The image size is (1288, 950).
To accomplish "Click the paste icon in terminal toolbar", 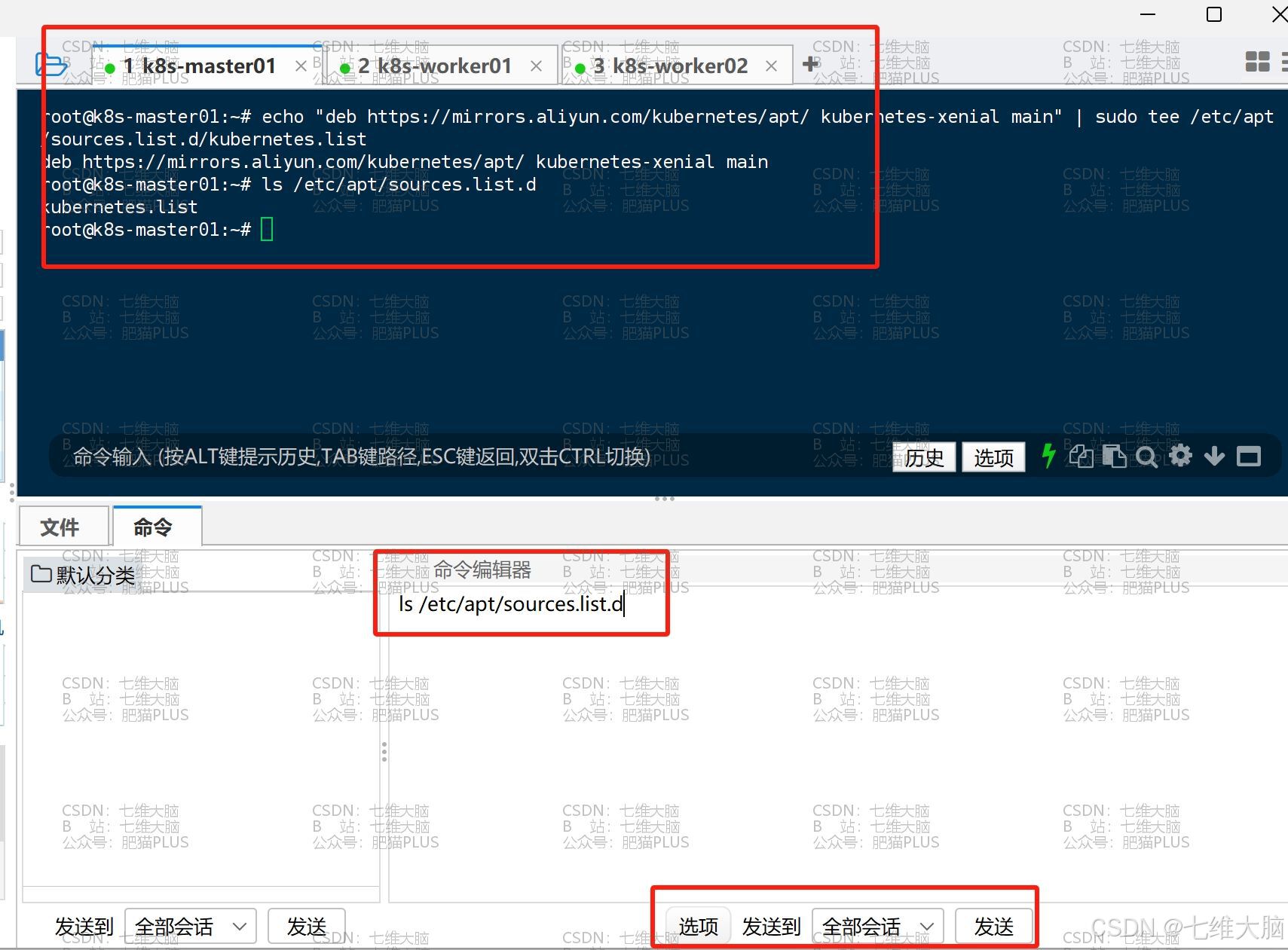I will pos(1114,456).
